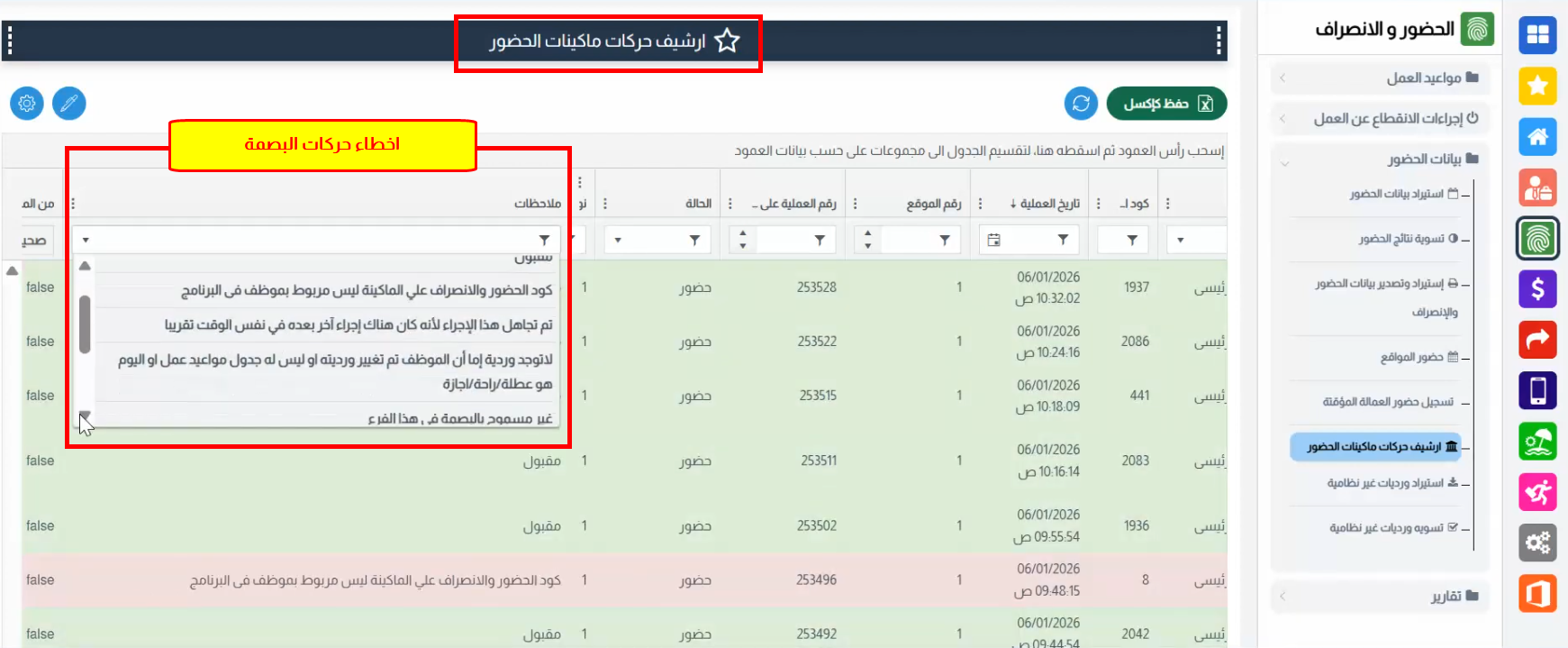This screenshot has height=648, width=1568.
Task: Open the purple dollar sign payroll module
Action: click(x=1537, y=289)
